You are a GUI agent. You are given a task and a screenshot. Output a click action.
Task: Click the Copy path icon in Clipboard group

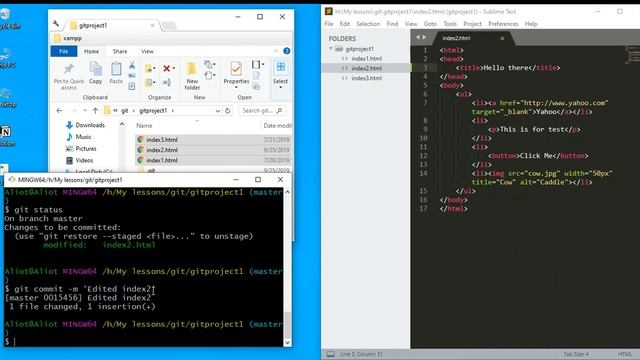pos(132,76)
